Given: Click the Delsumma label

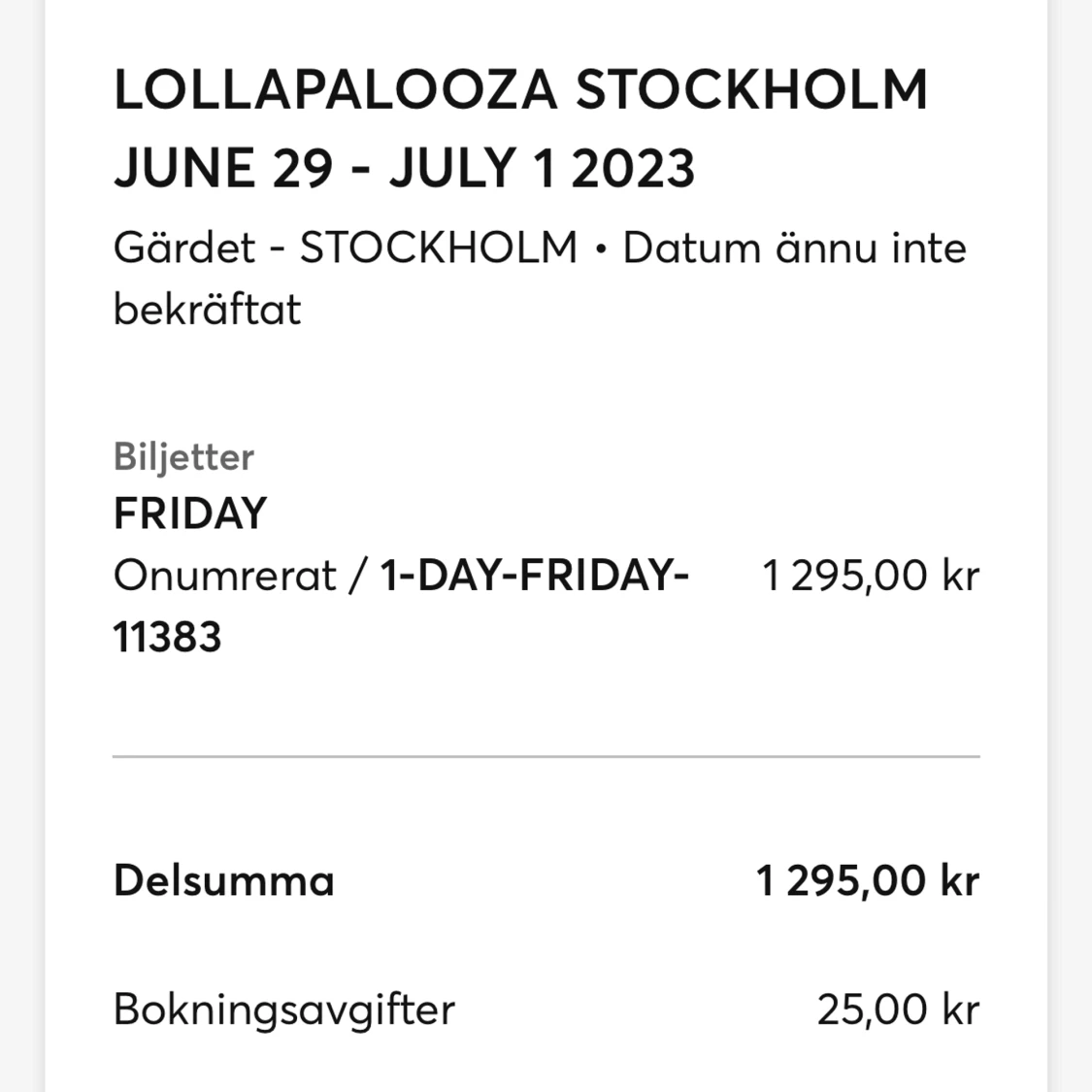Looking at the screenshot, I should (x=223, y=880).
